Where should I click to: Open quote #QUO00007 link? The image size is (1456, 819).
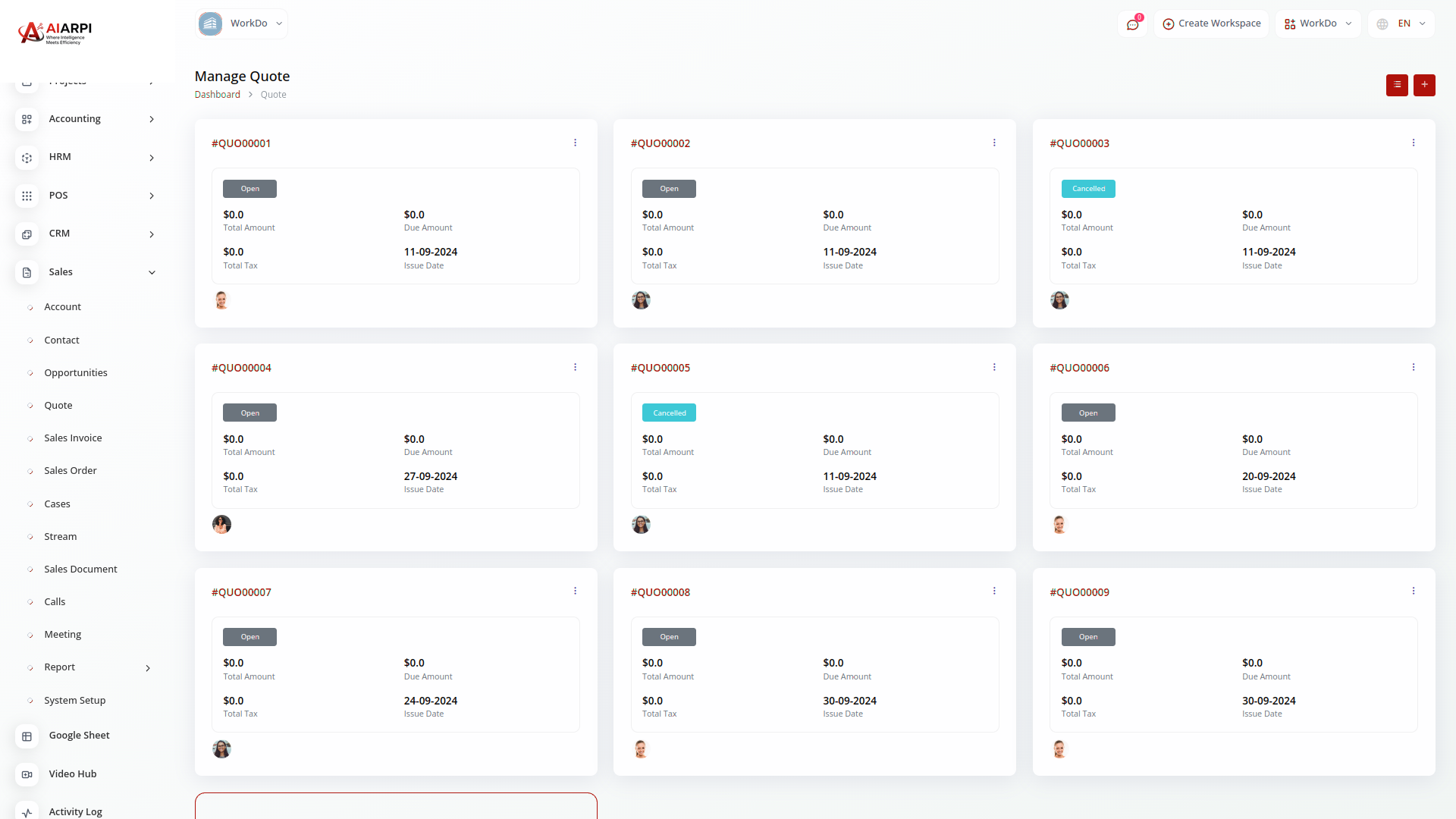(x=241, y=592)
